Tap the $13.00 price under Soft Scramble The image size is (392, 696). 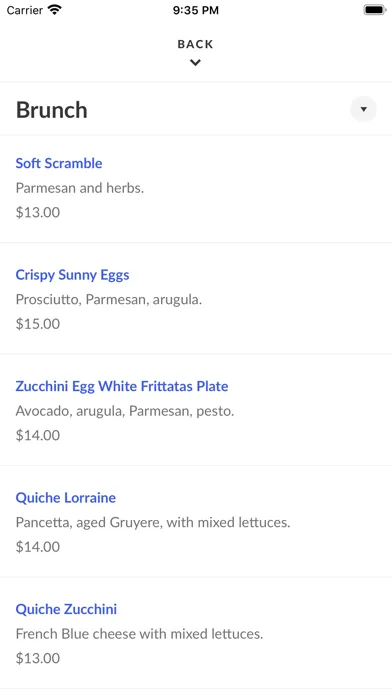(x=38, y=213)
